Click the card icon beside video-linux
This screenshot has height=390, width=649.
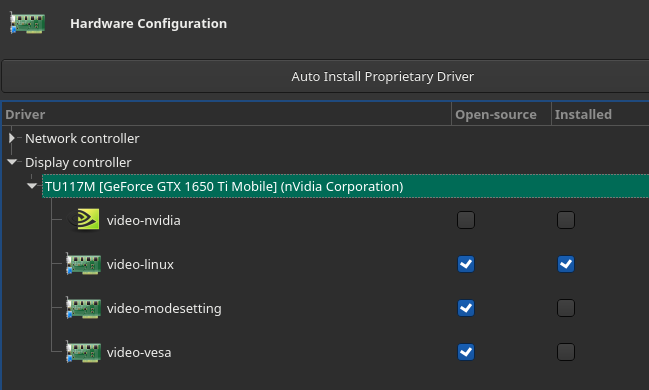click(x=83, y=264)
